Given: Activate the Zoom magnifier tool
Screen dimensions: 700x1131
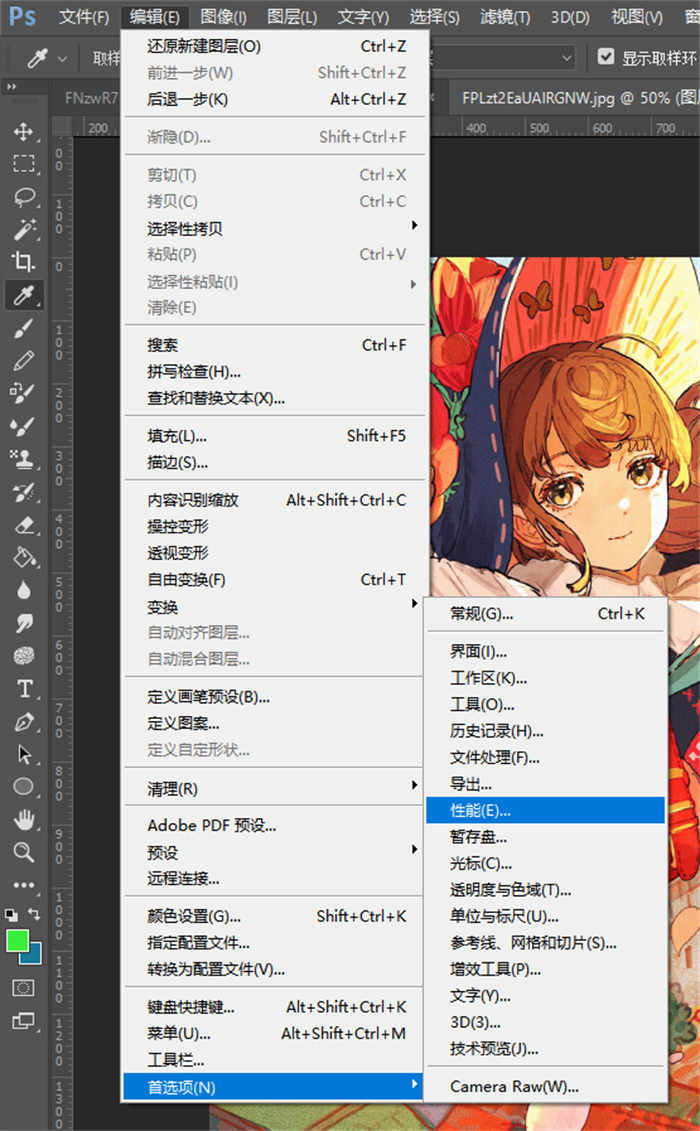Looking at the screenshot, I should [24, 852].
